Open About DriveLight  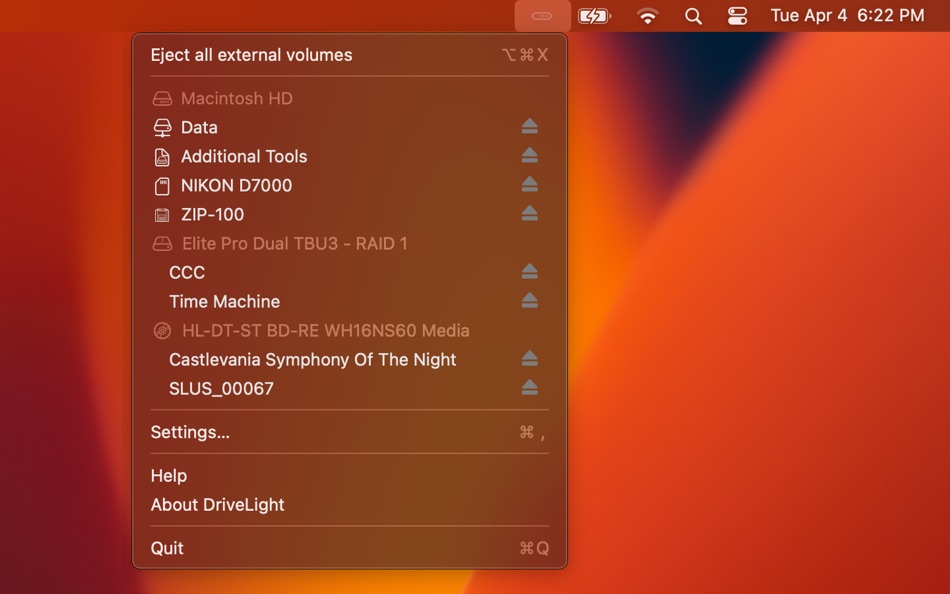click(x=350, y=505)
